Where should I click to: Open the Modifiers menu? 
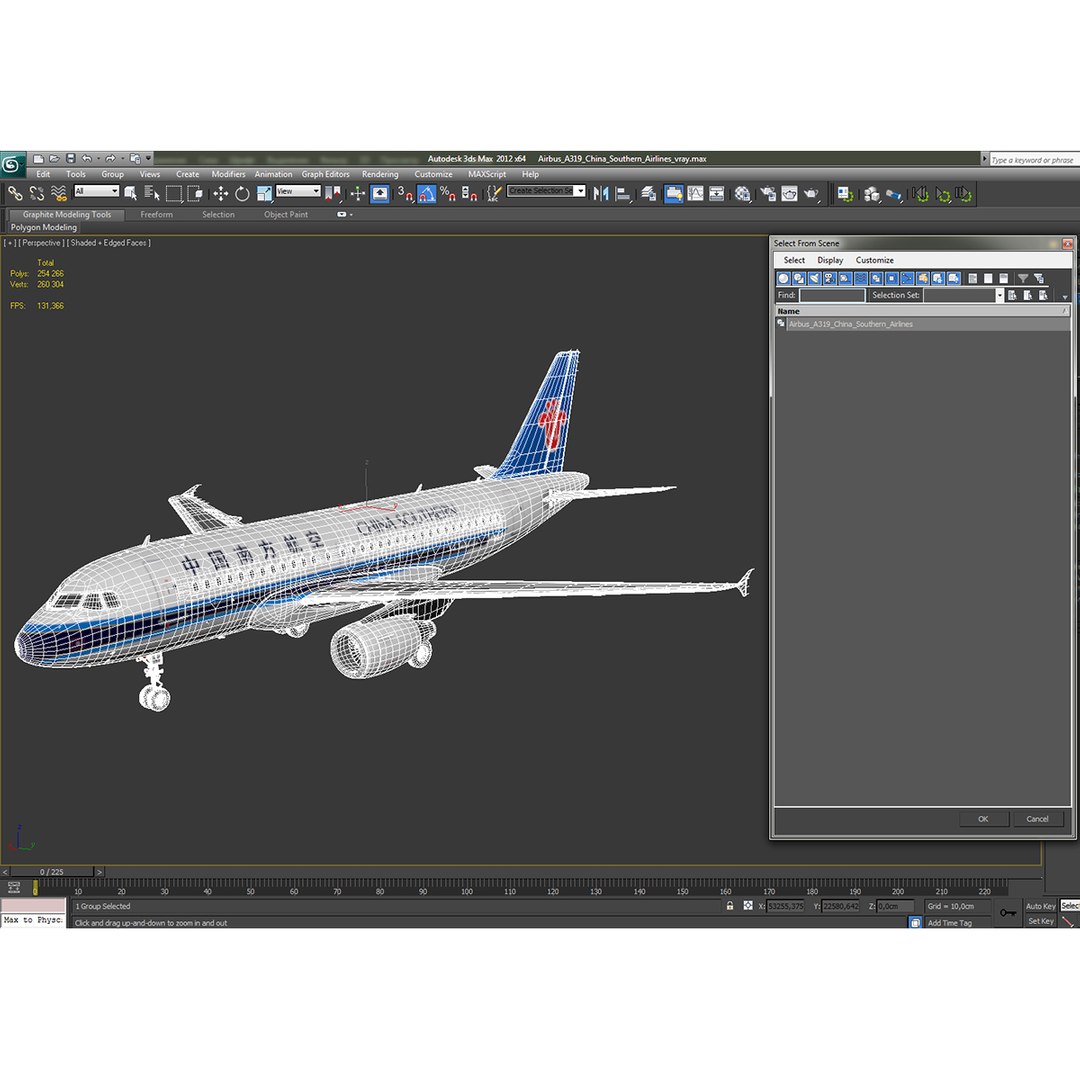(228, 174)
